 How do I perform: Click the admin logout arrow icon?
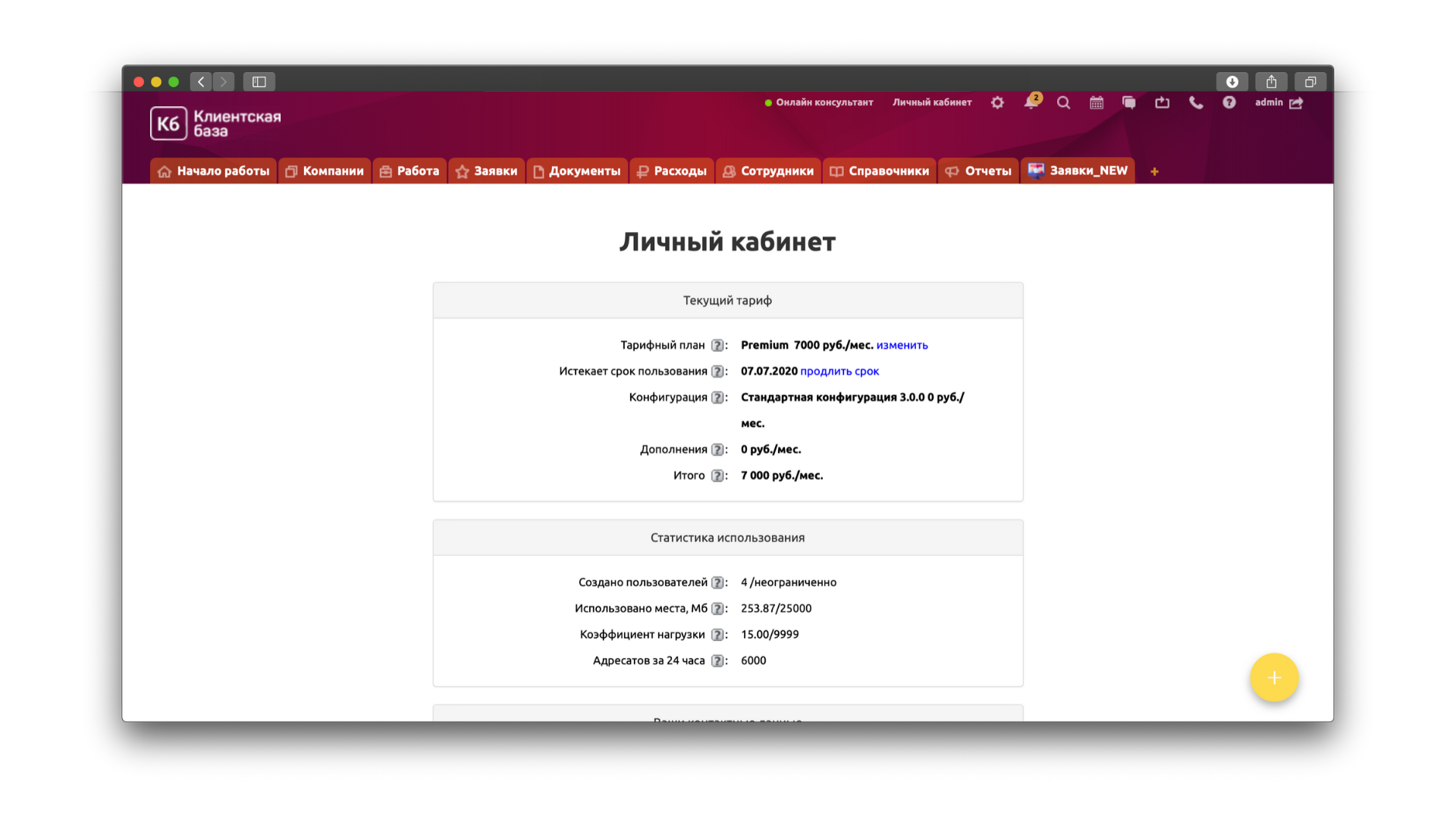click(1296, 103)
